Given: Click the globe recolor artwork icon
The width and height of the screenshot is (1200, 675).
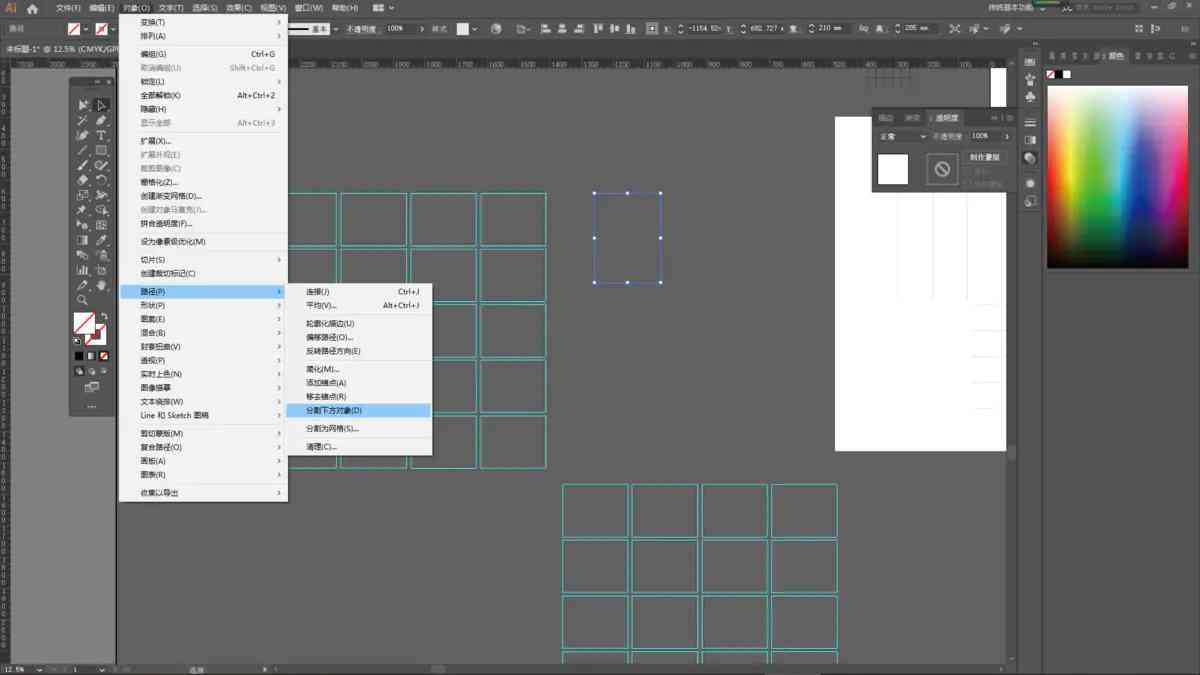Looking at the screenshot, I should coord(496,29).
